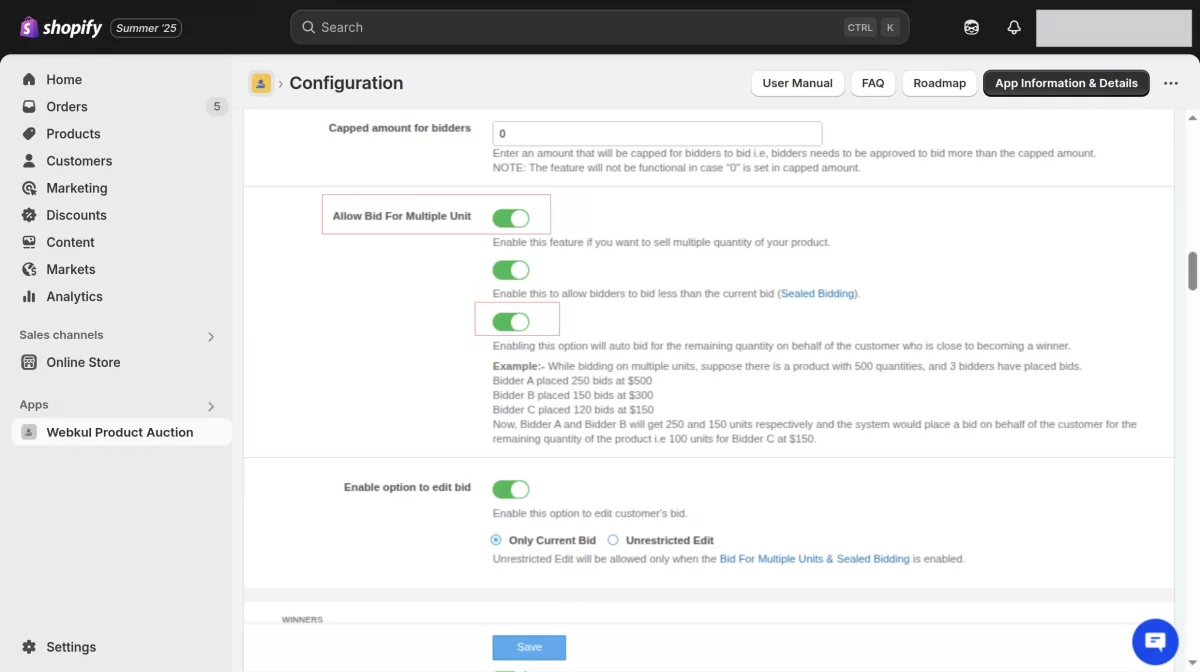1200x672 pixels.
Task: Click the Save button
Action: click(x=529, y=647)
